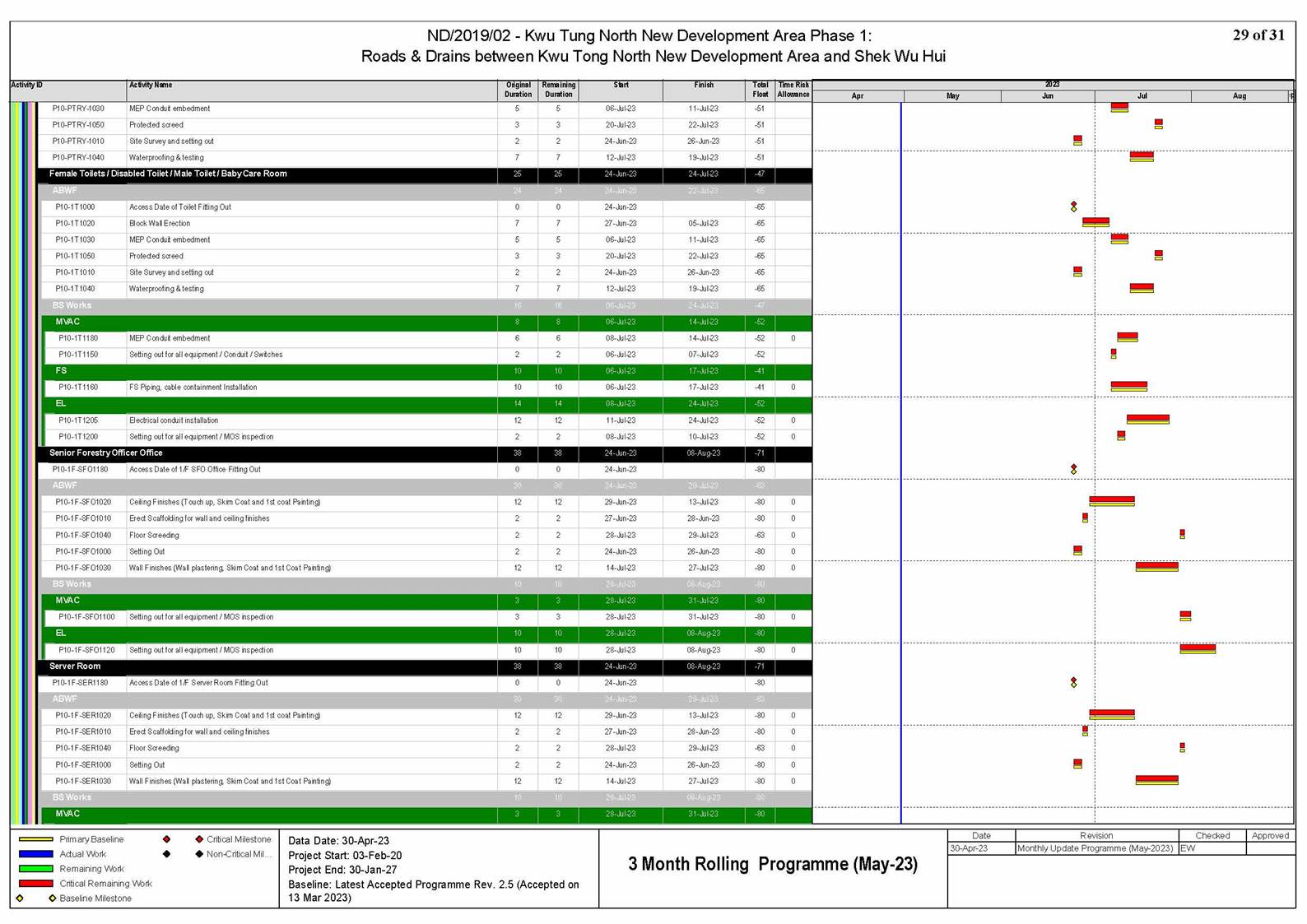Viewport: 1307px width, 924px height.
Task: Select the Original Duration column header
Action: [x=518, y=90]
